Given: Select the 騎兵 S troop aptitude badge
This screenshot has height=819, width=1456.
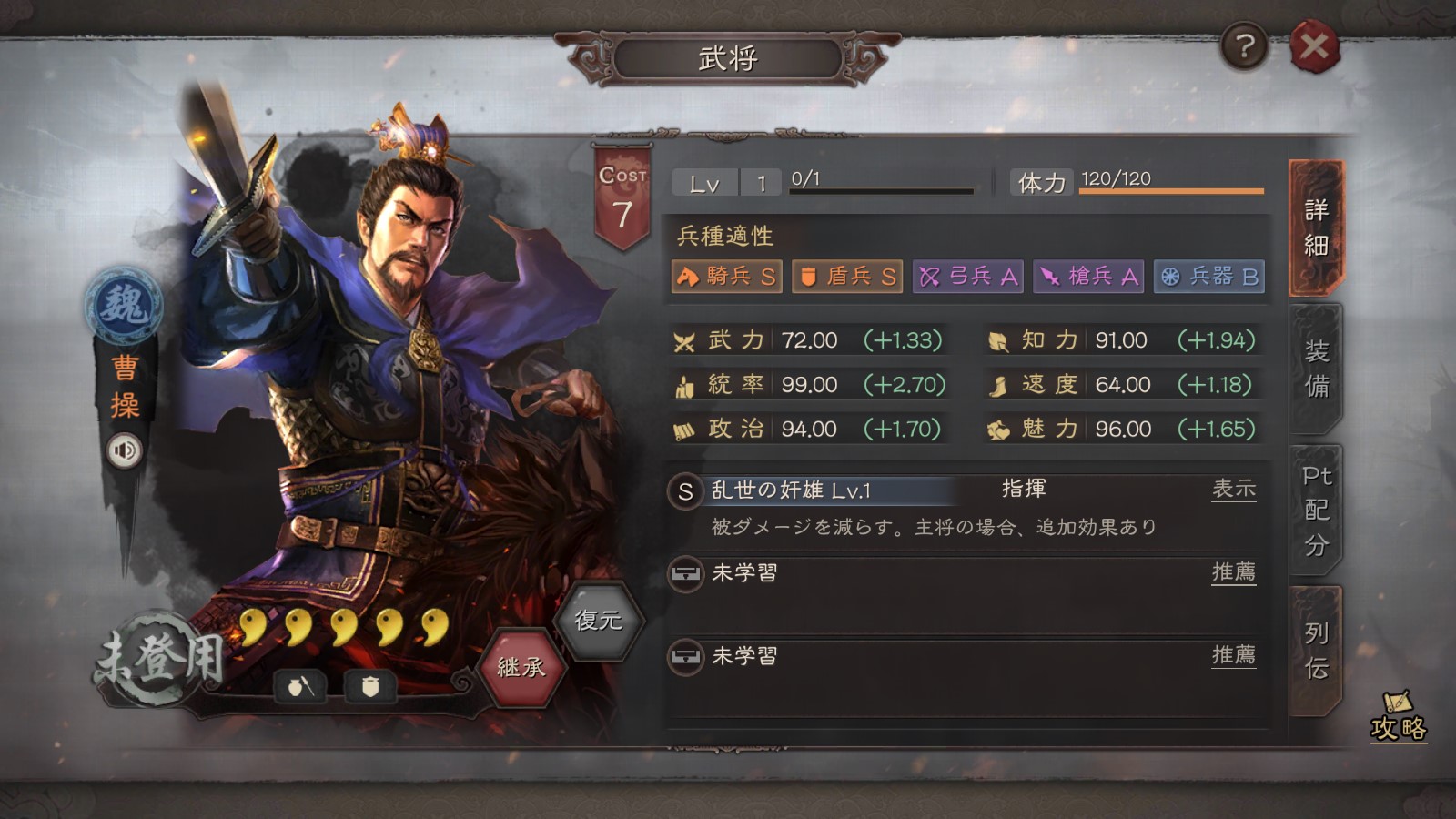Looking at the screenshot, I should pyautogui.click(x=726, y=276).
